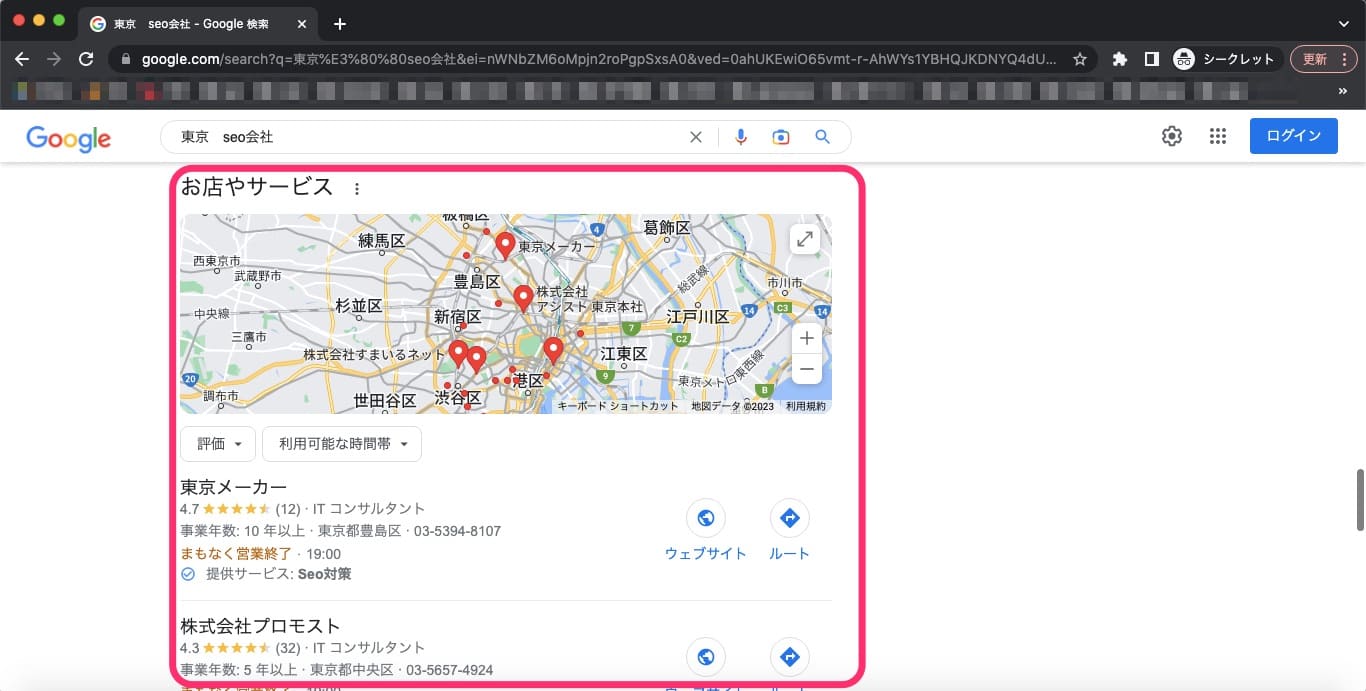Open the 利用可能な時間帯 dropdown
This screenshot has height=691, width=1366.
(342, 444)
